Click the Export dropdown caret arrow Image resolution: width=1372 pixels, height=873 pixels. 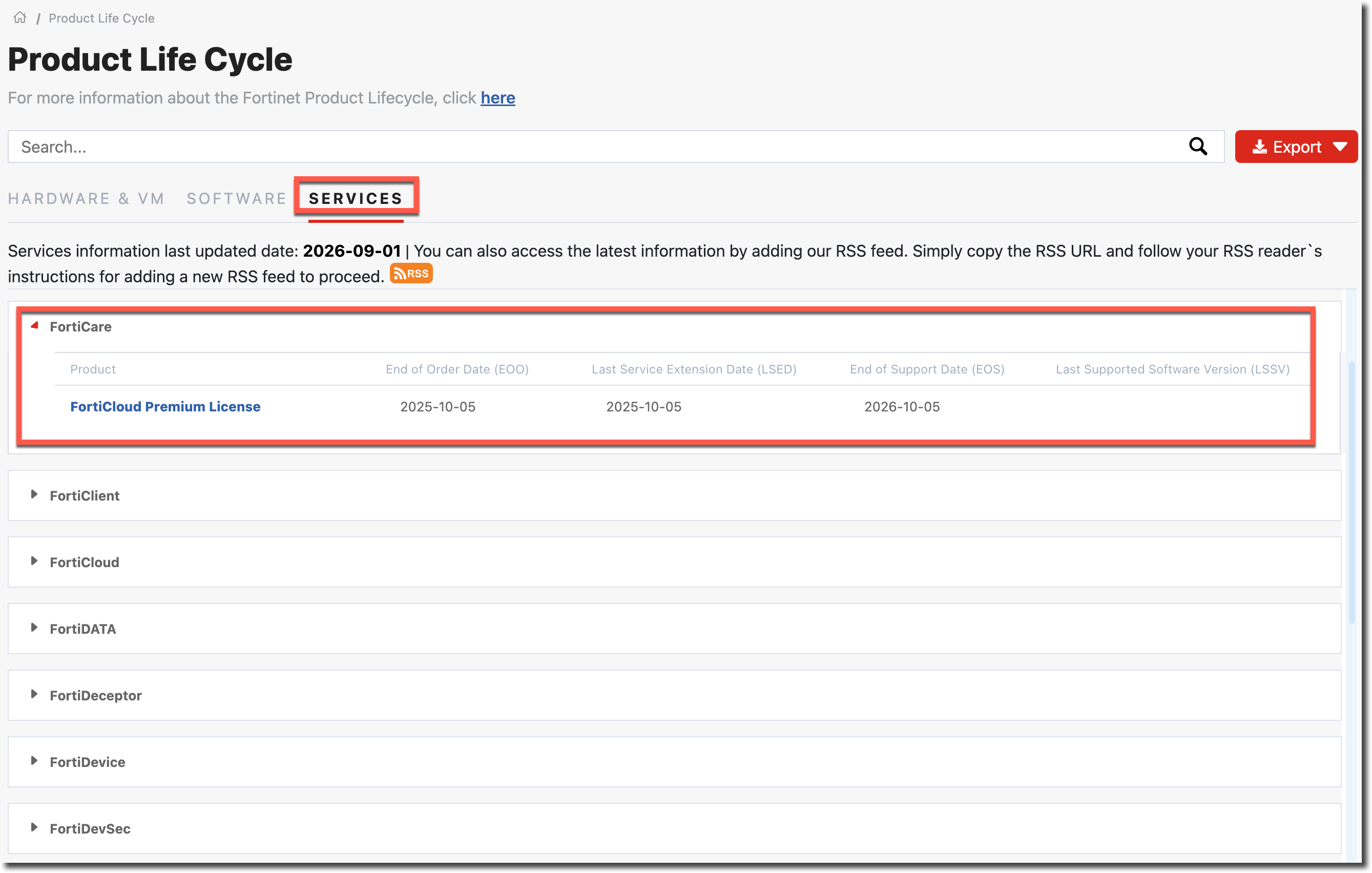pyautogui.click(x=1340, y=147)
